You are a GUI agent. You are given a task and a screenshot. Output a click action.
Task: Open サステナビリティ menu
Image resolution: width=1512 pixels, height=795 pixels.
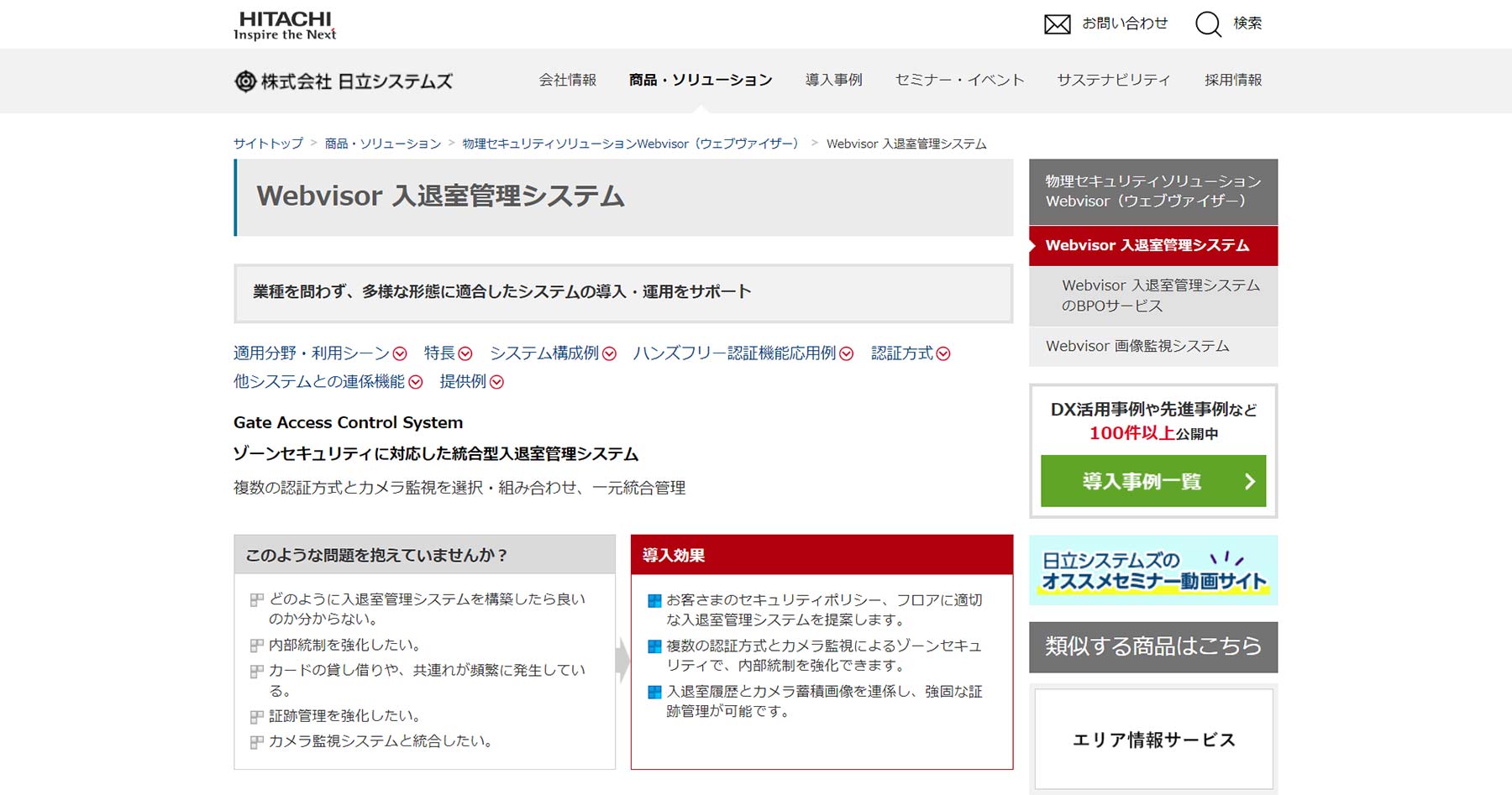coord(1113,80)
